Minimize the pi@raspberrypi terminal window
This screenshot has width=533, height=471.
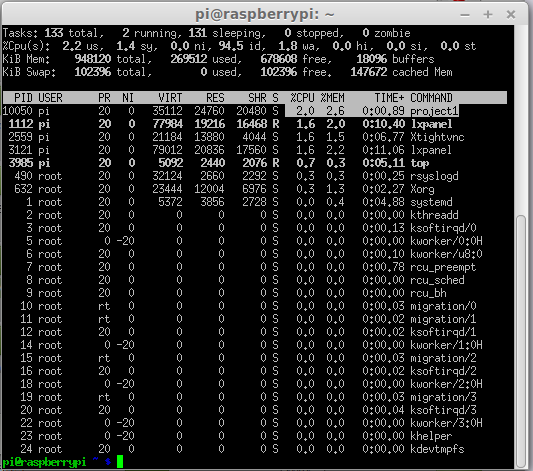(465, 15)
